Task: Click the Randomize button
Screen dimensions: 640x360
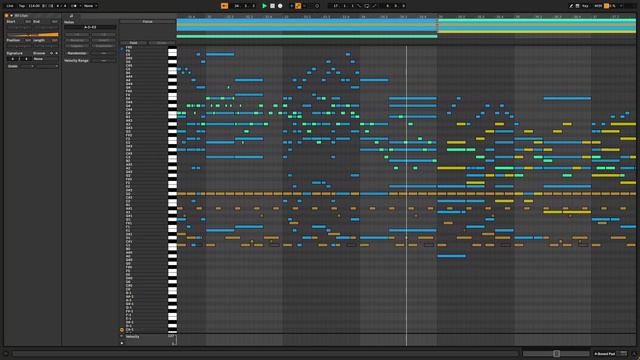Action: click(x=77, y=53)
